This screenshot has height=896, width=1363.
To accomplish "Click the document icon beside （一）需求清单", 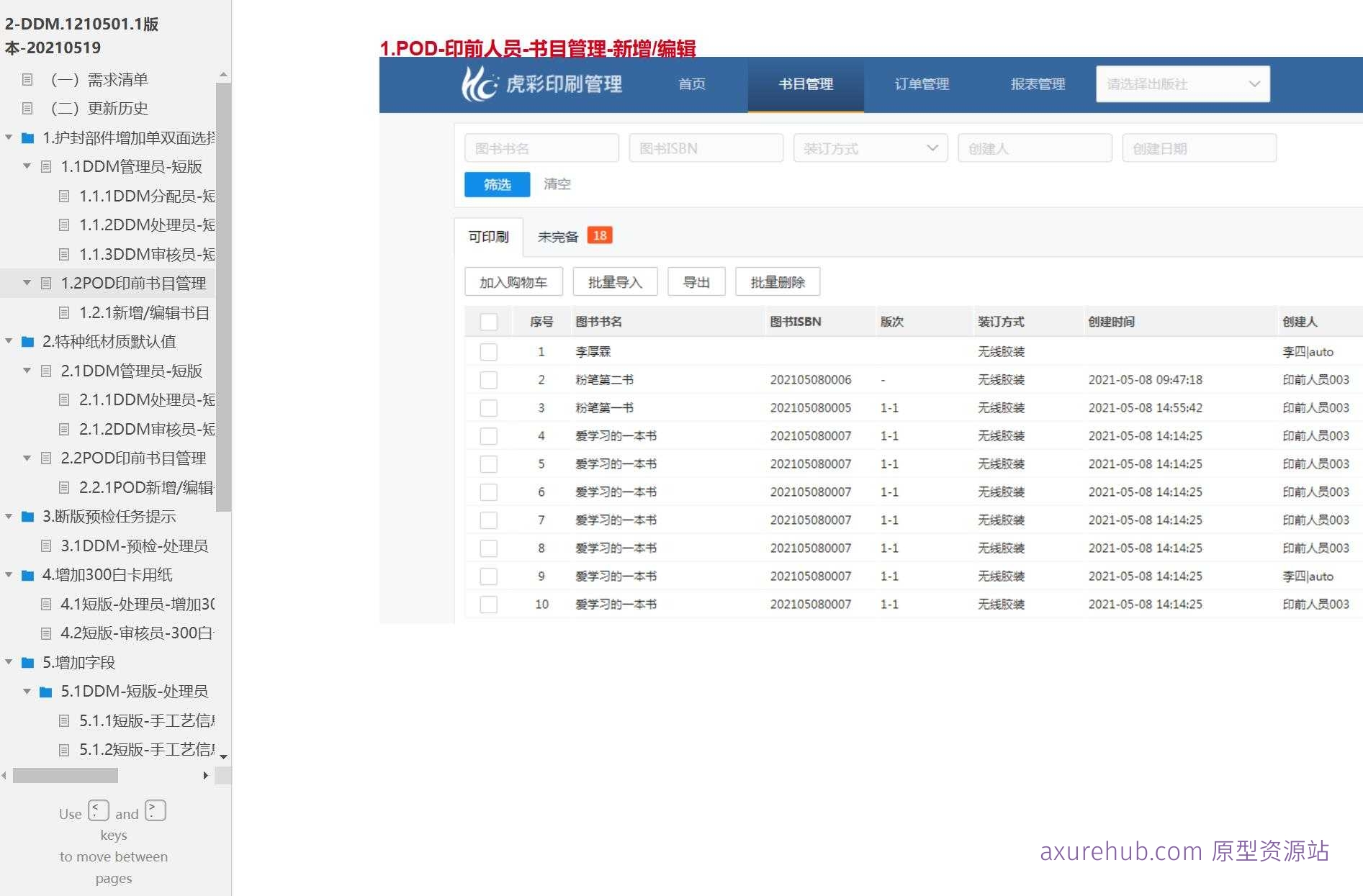I will 28,79.
